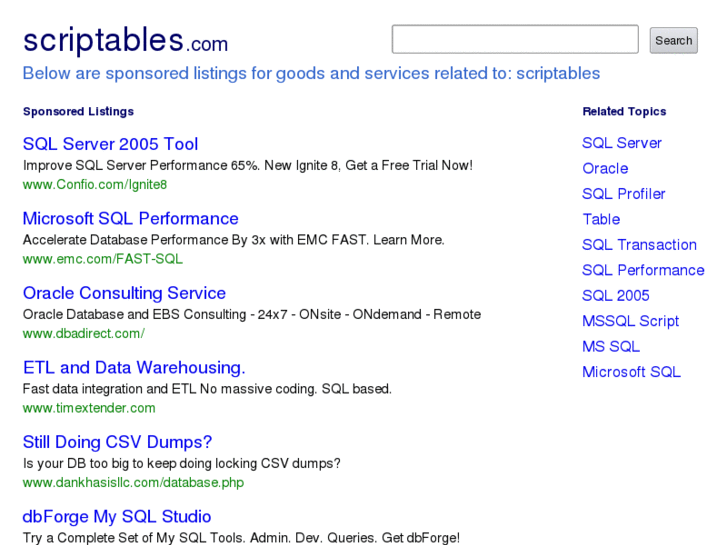Choose the Table related topic

tap(601, 219)
